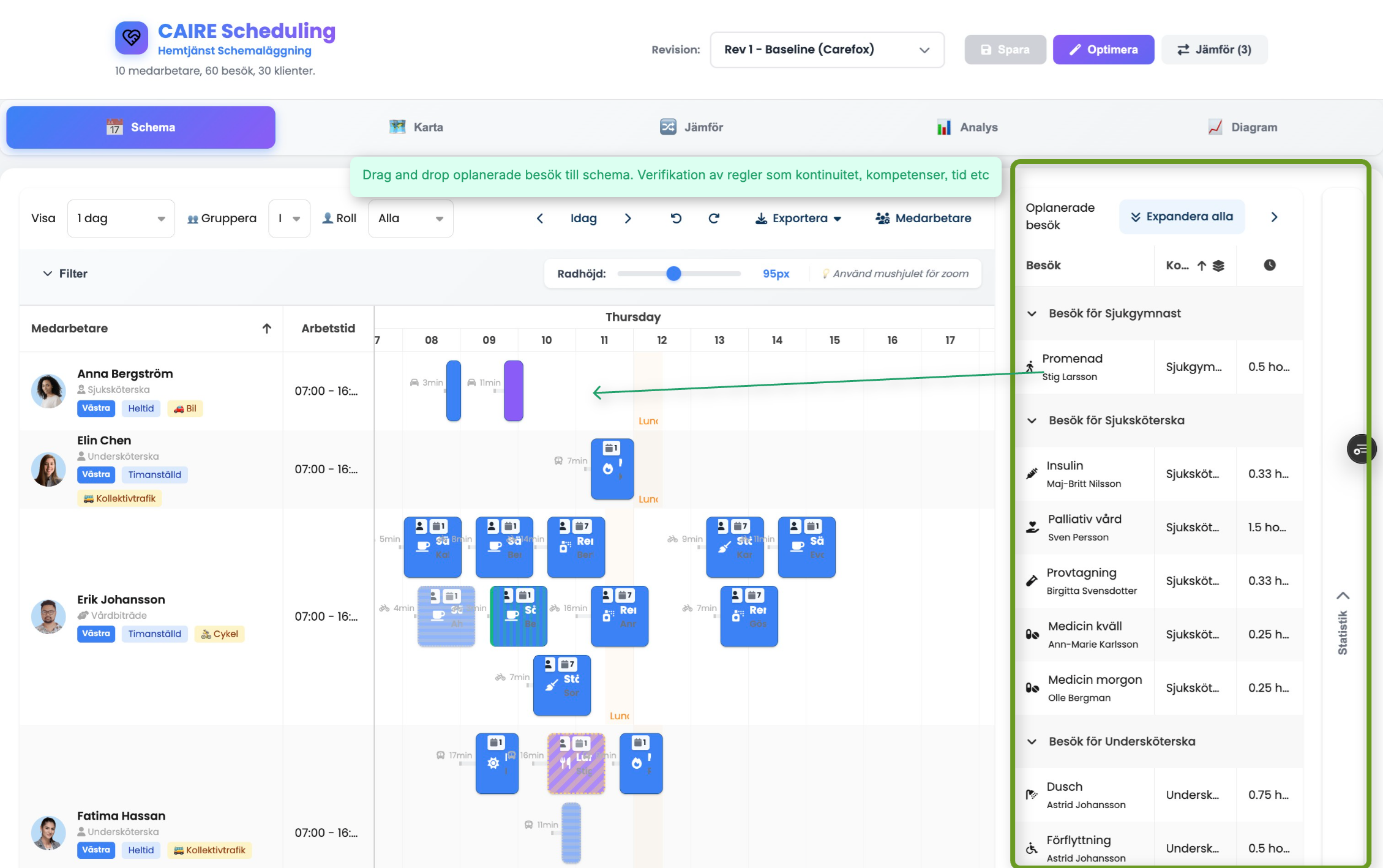Click the dark floating list icon
1383x868 pixels.
1360,450
